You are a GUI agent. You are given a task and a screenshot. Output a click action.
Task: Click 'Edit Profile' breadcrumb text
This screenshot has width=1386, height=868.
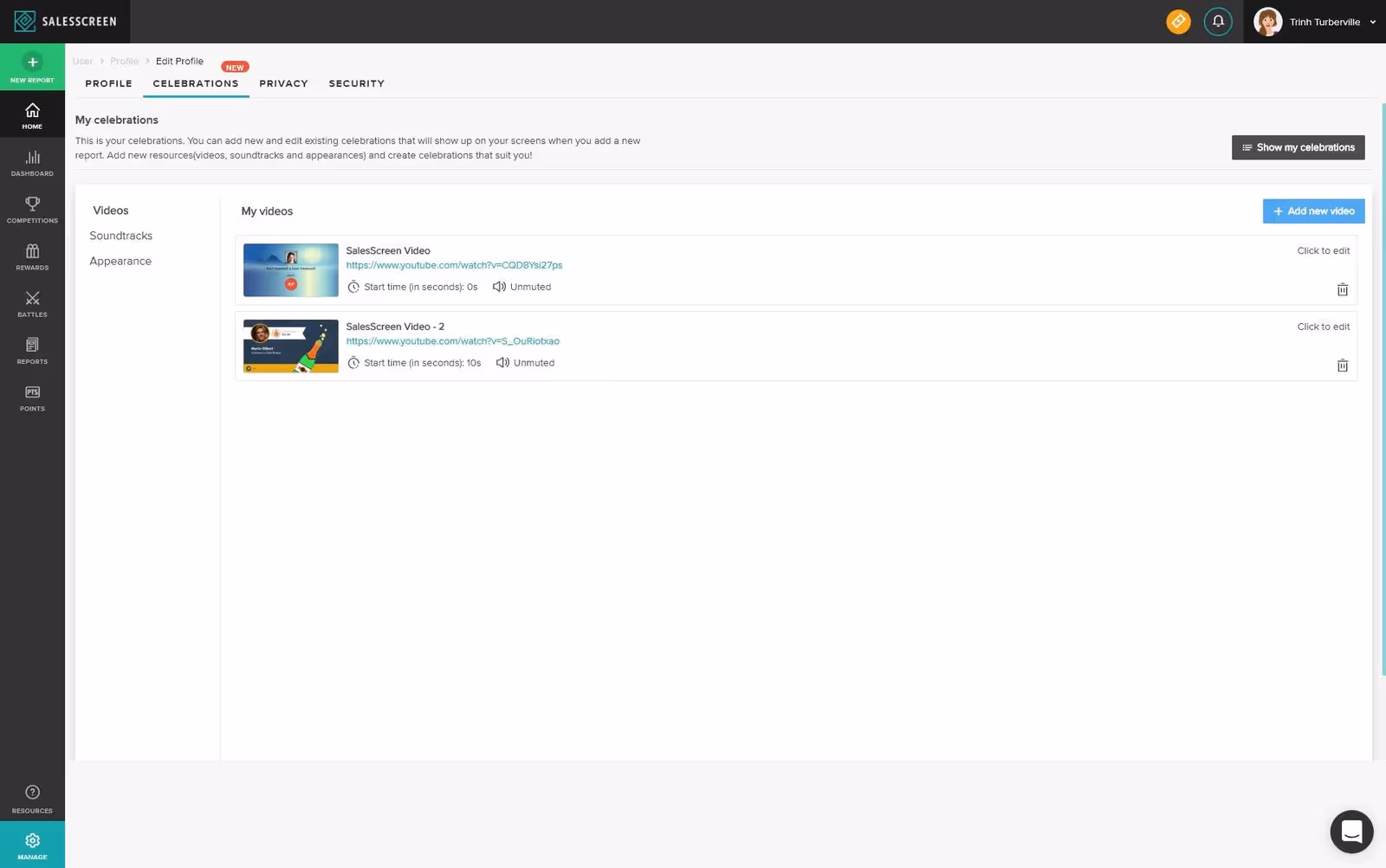(179, 62)
